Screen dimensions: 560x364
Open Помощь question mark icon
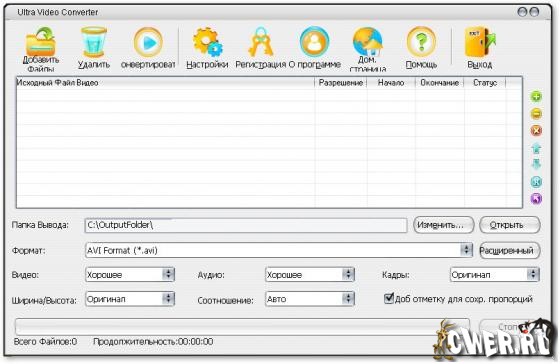click(421, 42)
